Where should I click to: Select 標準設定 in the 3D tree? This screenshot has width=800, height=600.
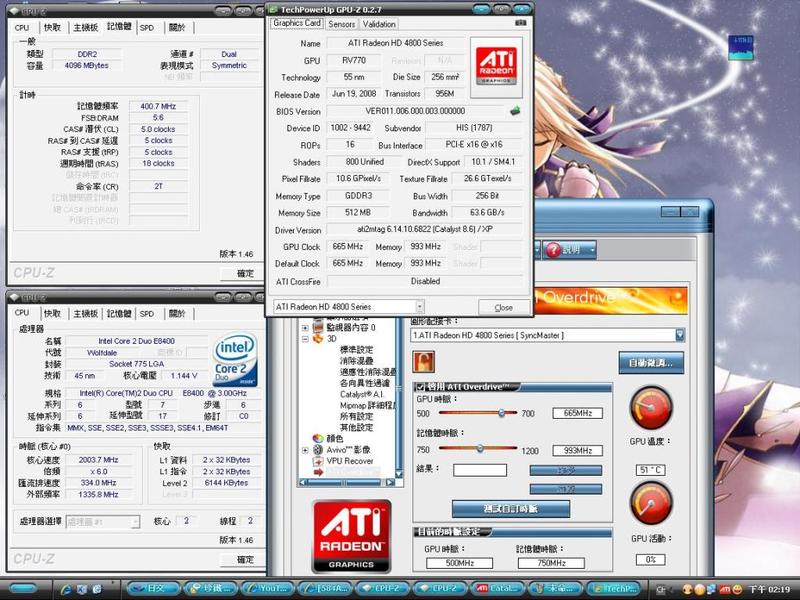click(x=356, y=349)
